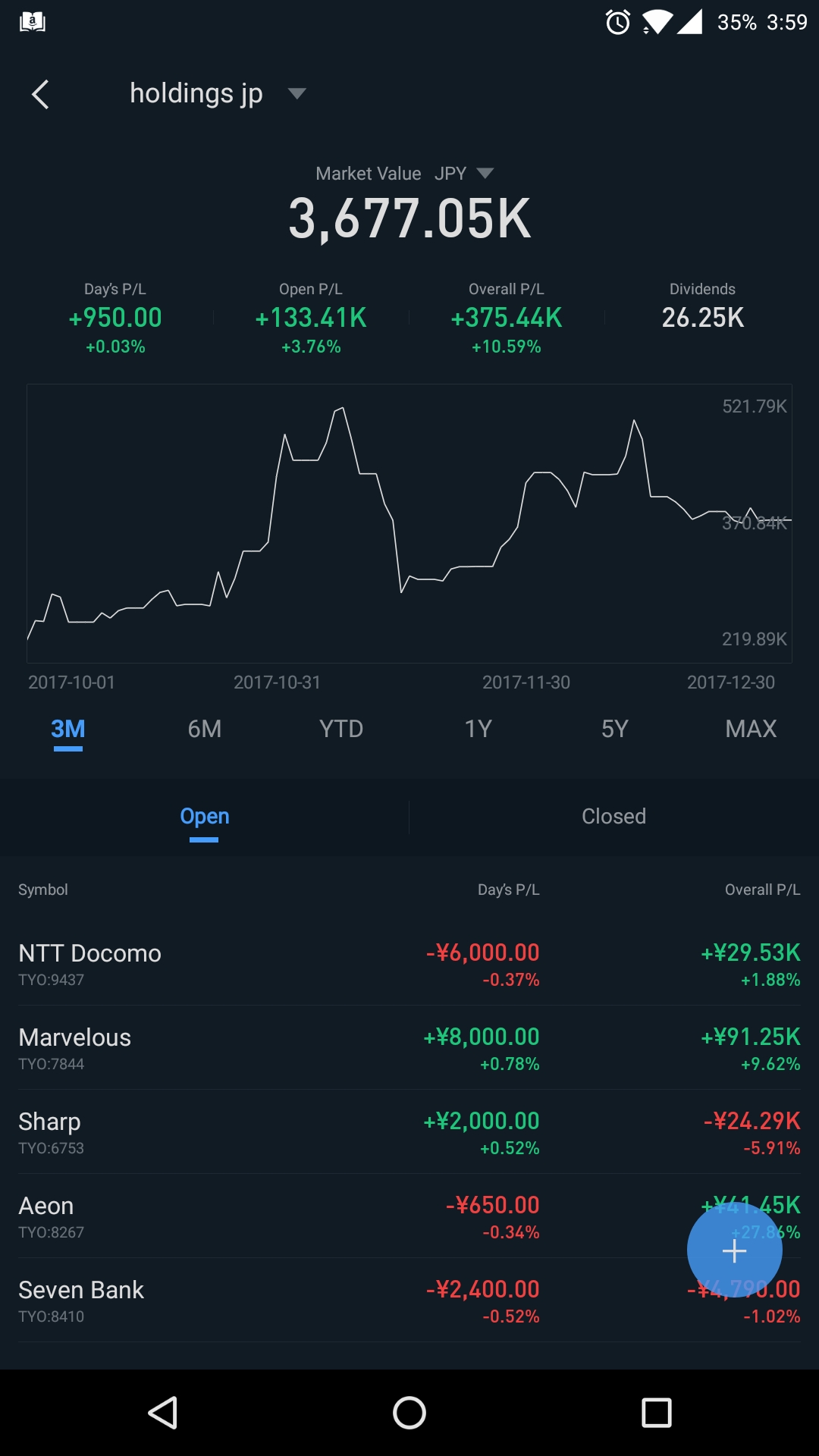The image size is (819, 1456).
Task: Select the Open positions tab
Action: [x=205, y=817]
